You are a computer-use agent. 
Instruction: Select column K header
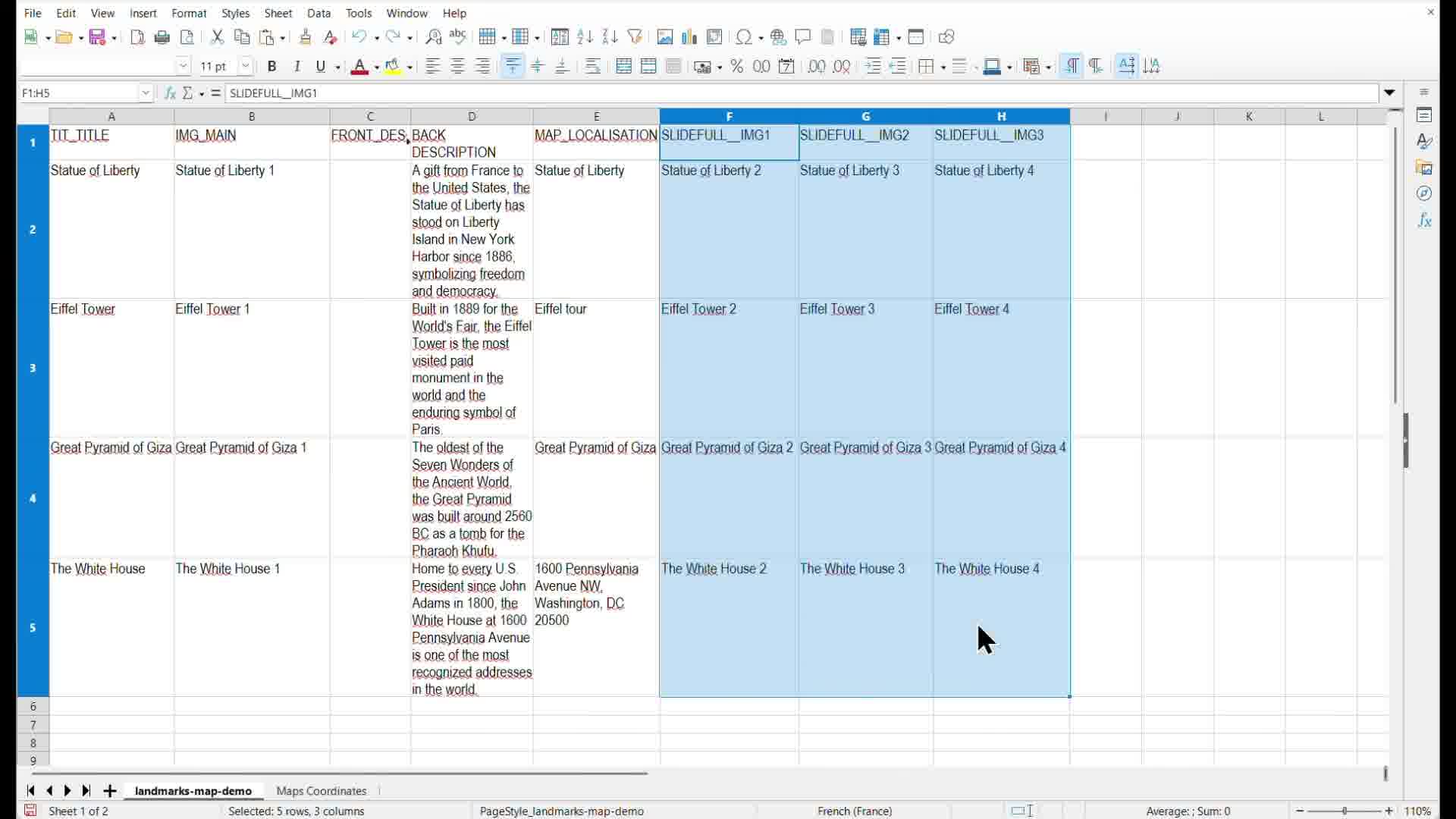[1249, 116]
